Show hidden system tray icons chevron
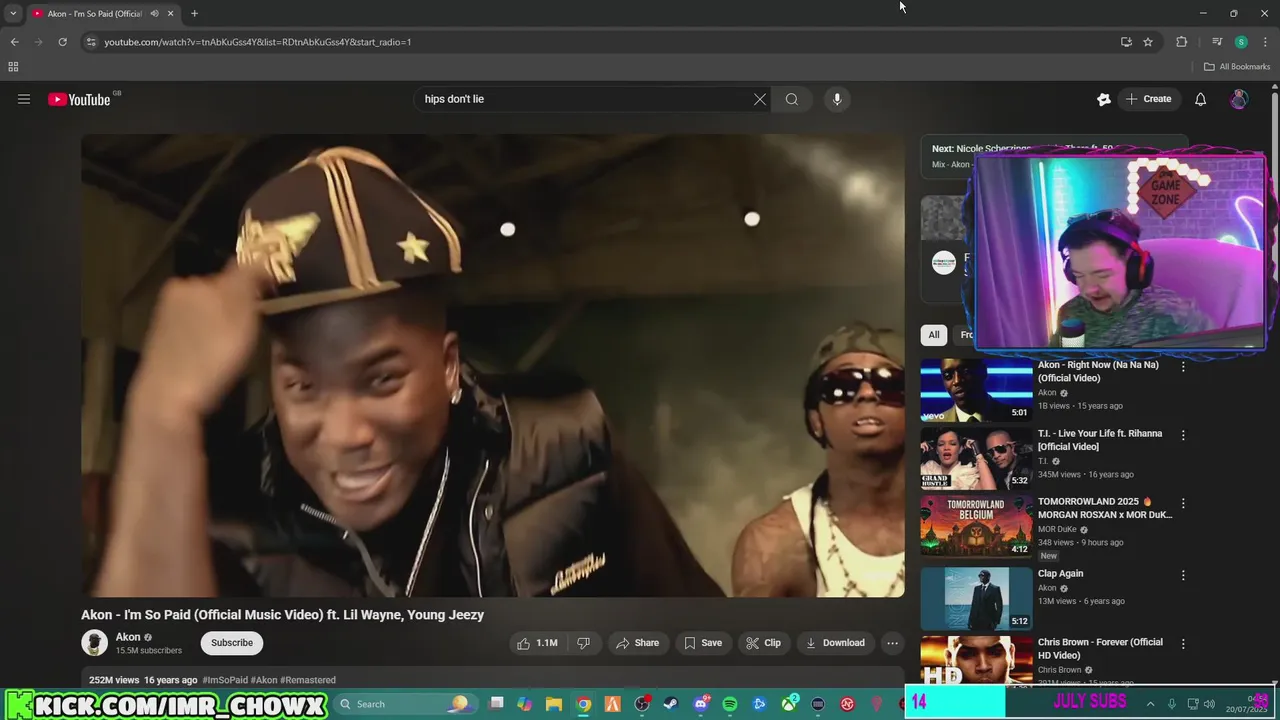This screenshot has height=720, width=1280. pos(1150,704)
